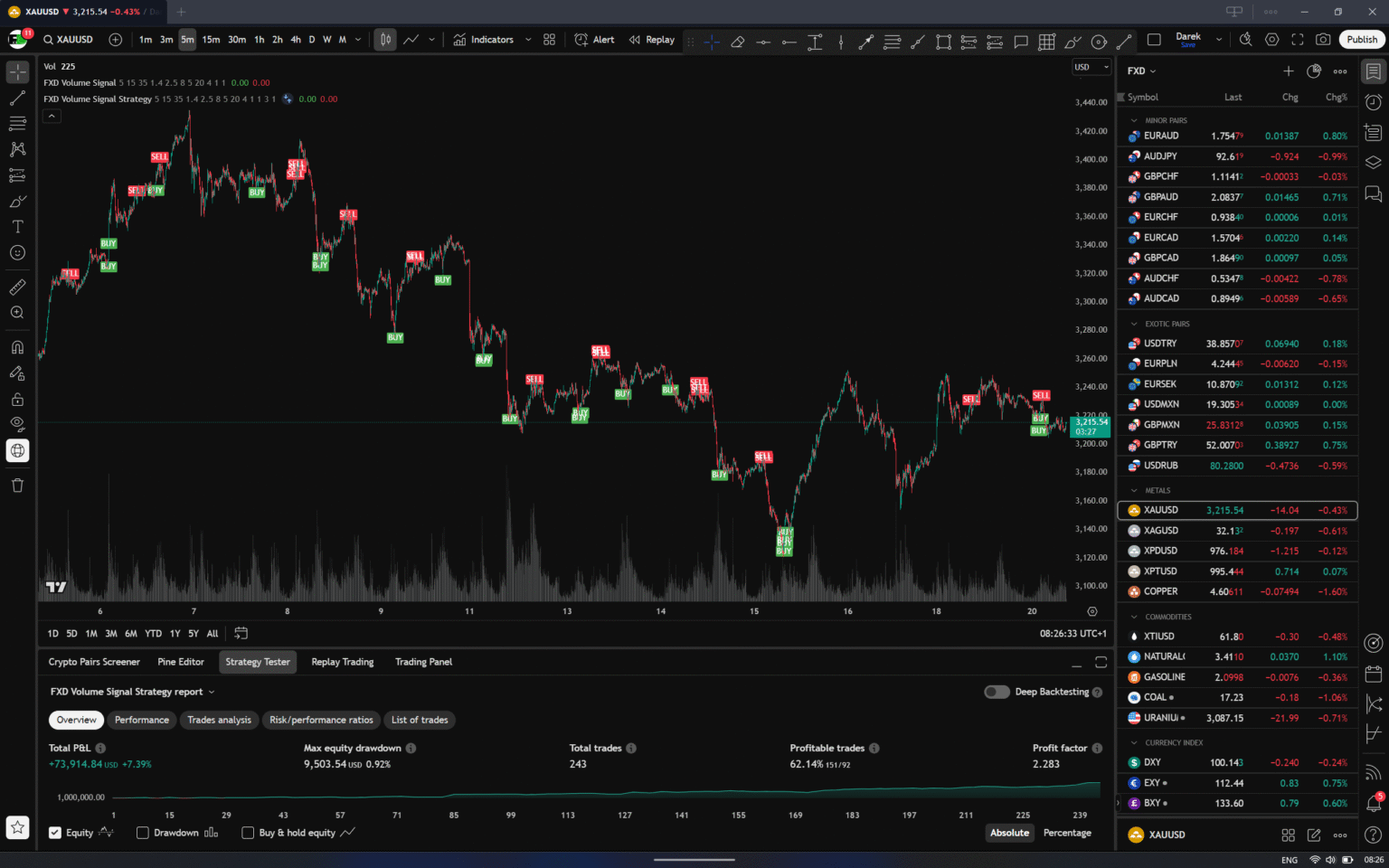
Task: Open the Pine Editor tab
Action: click(x=180, y=662)
